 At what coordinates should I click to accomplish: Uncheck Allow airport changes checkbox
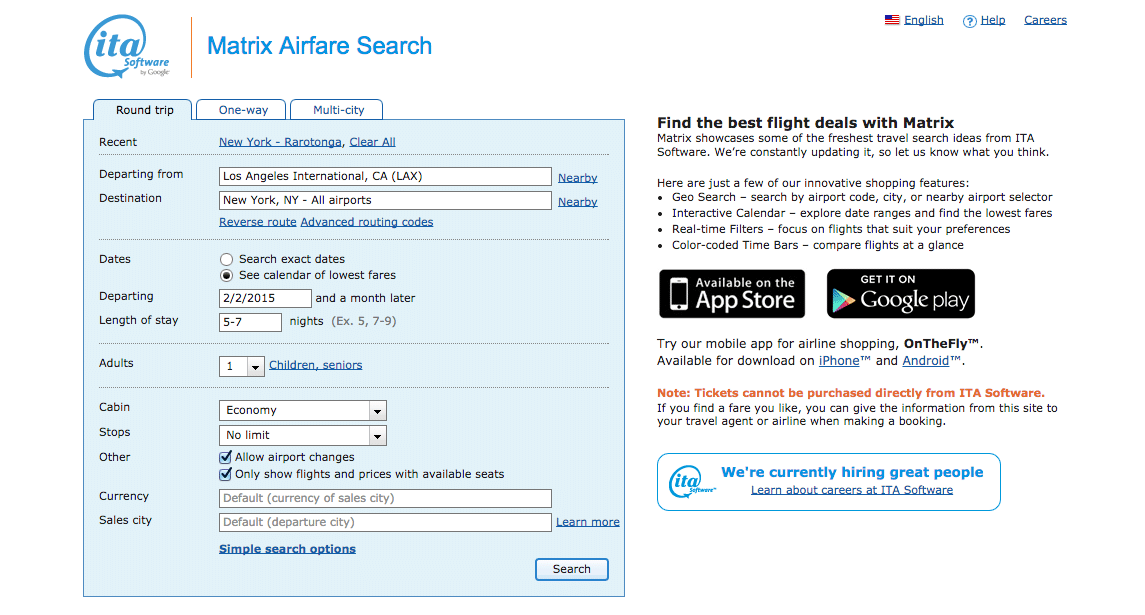226,457
